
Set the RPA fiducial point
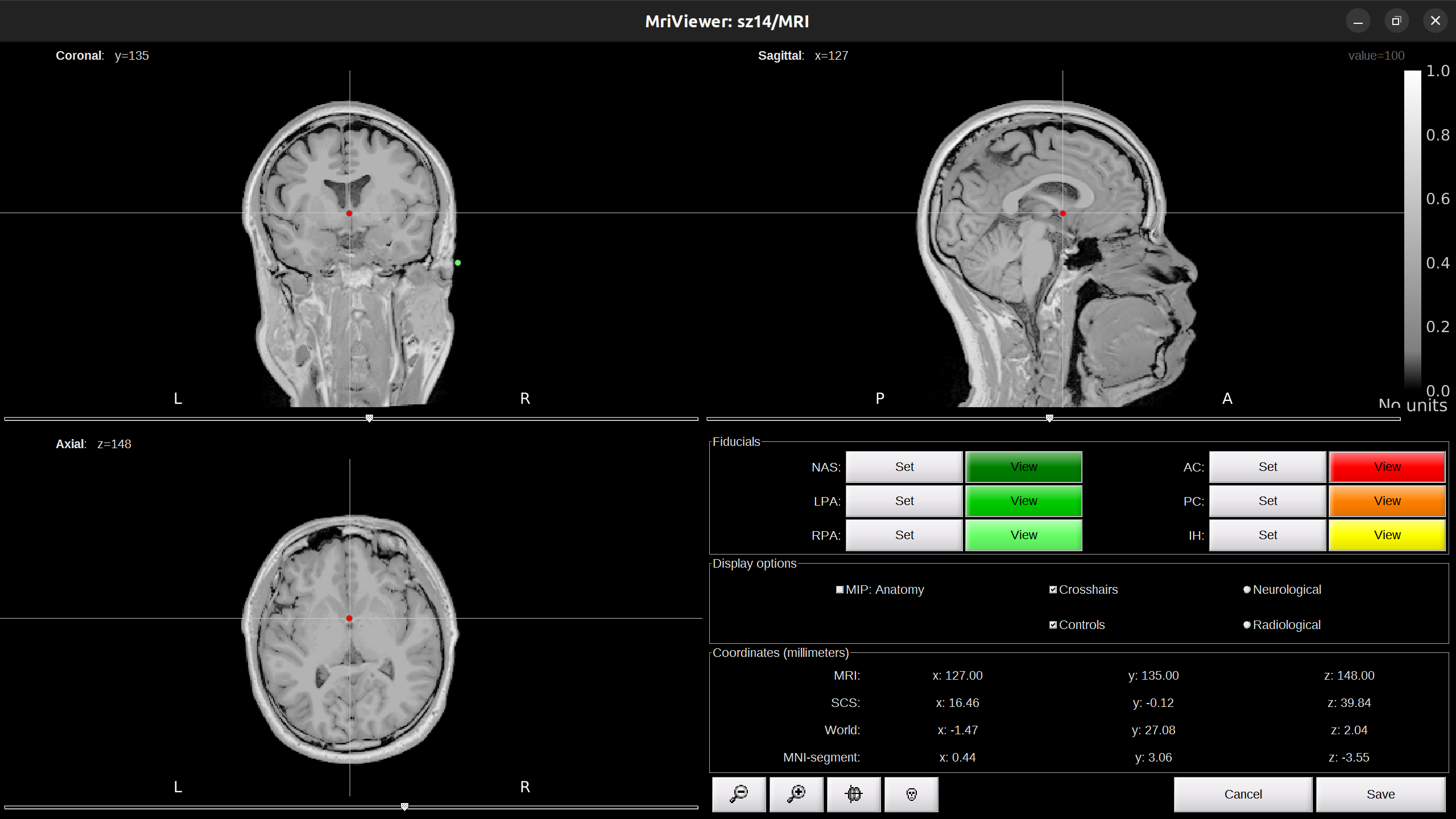[x=904, y=535]
